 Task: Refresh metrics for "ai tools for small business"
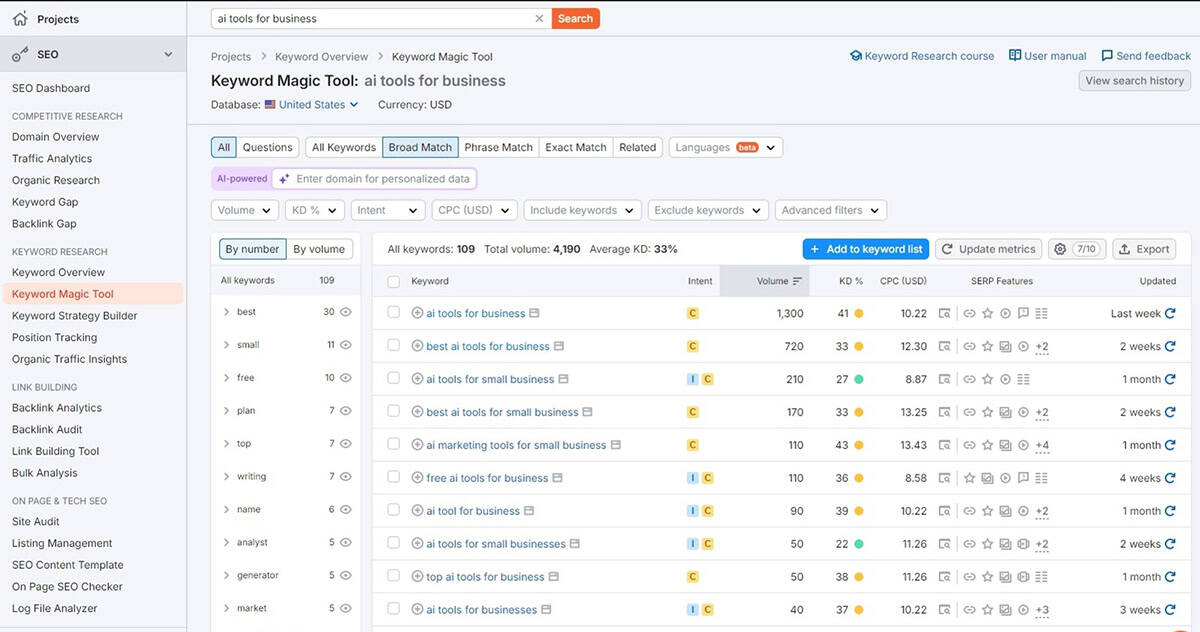[1170, 379]
